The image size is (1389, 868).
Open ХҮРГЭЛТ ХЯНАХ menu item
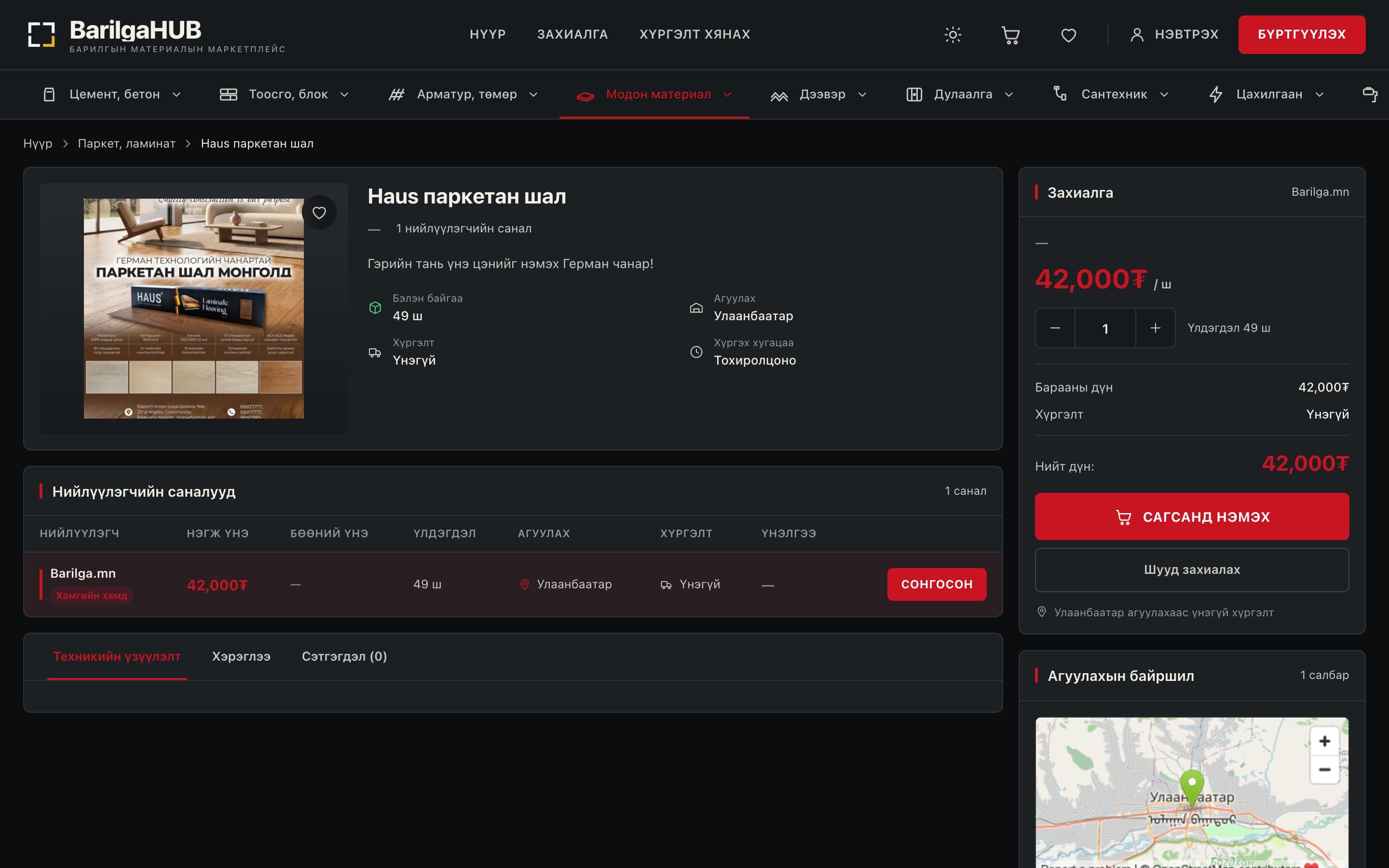[694, 34]
